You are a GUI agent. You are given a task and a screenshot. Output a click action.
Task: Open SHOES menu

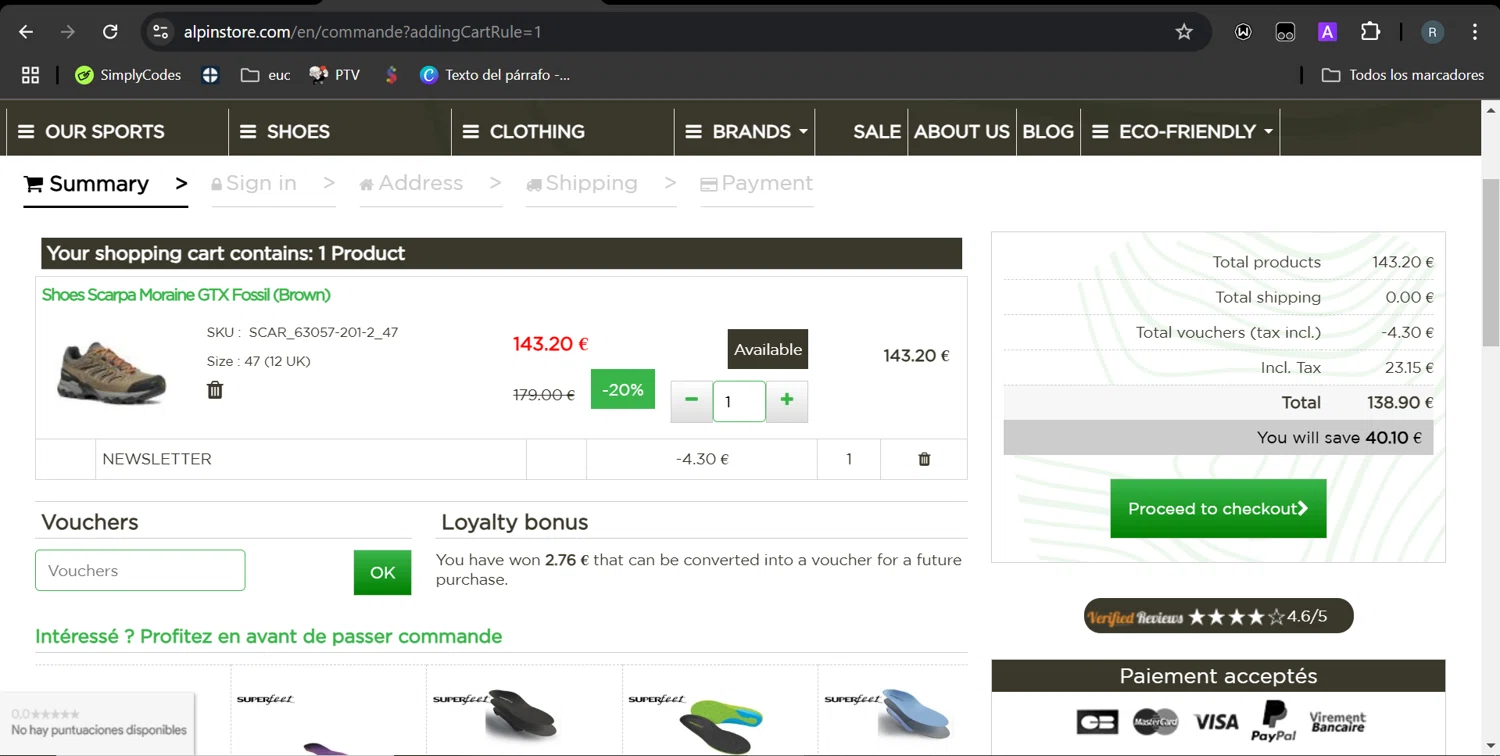pos(285,132)
